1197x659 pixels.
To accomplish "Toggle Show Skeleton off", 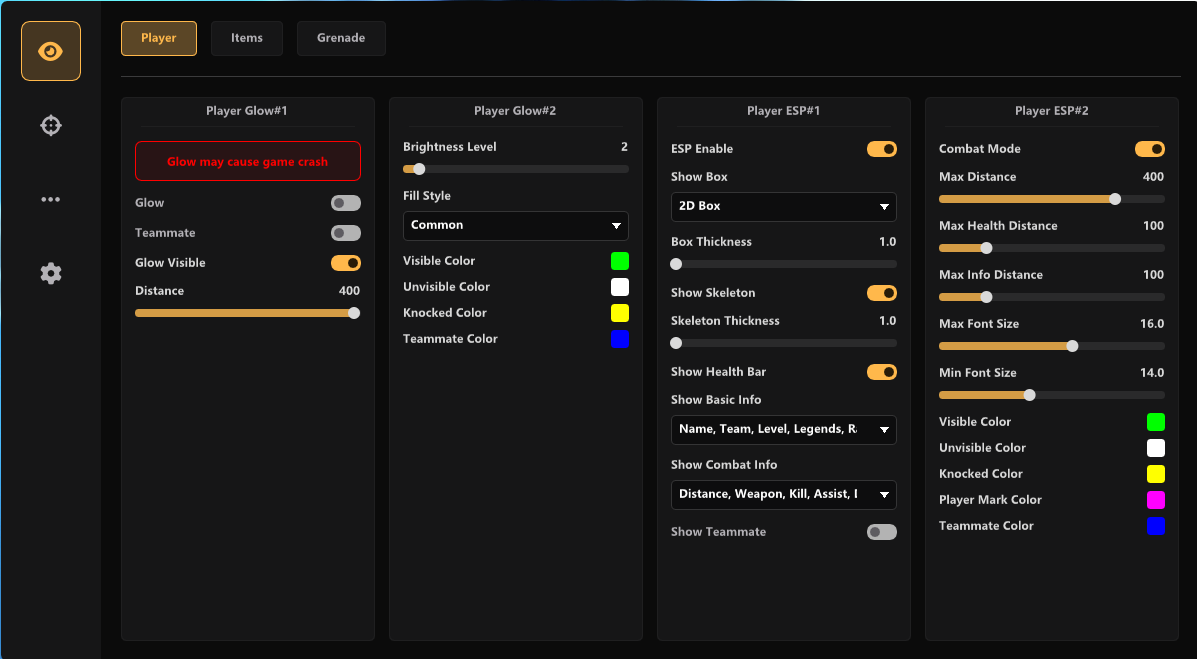I will [x=882, y=293].
